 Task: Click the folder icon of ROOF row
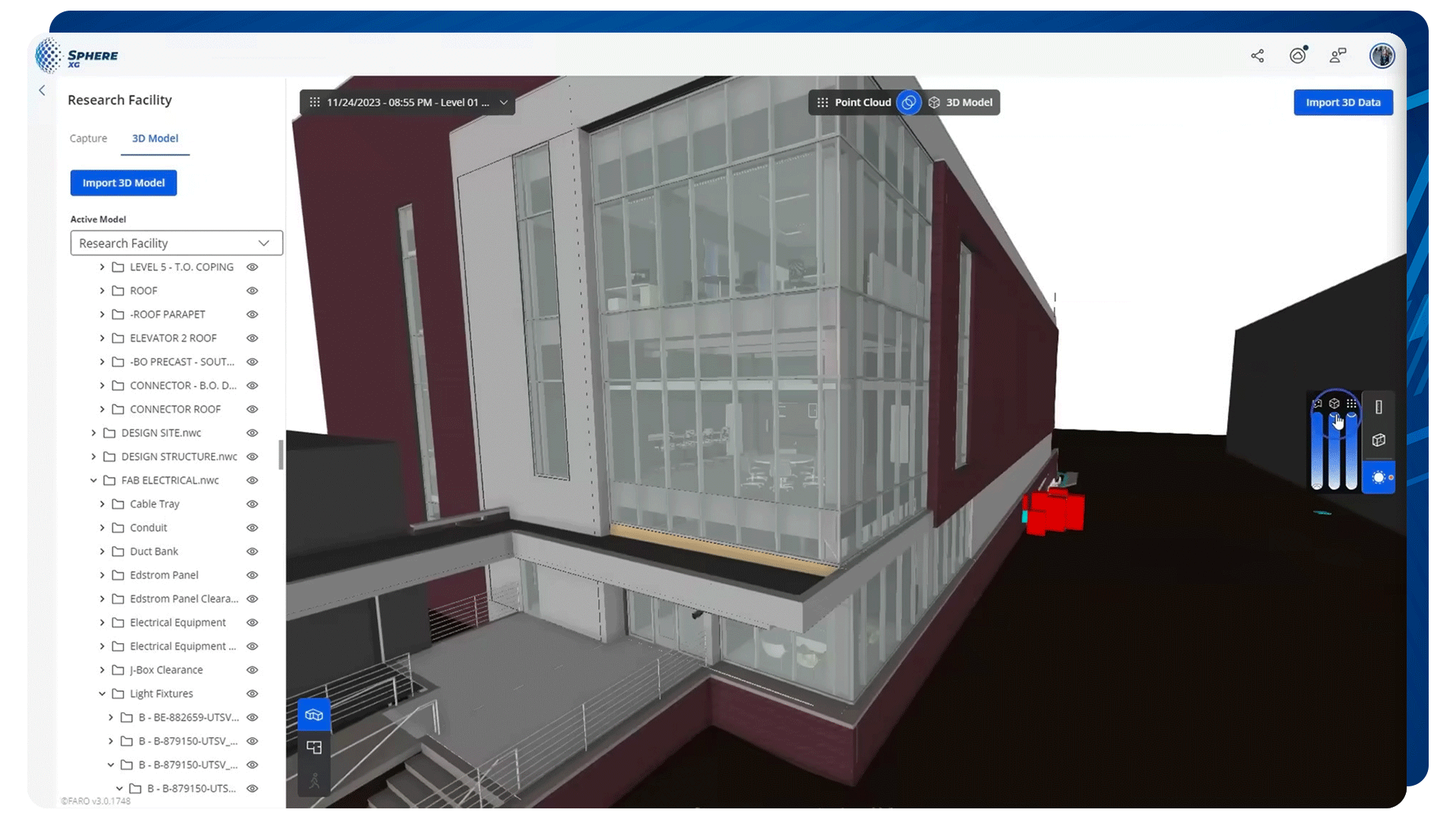[x=118, y=290]
